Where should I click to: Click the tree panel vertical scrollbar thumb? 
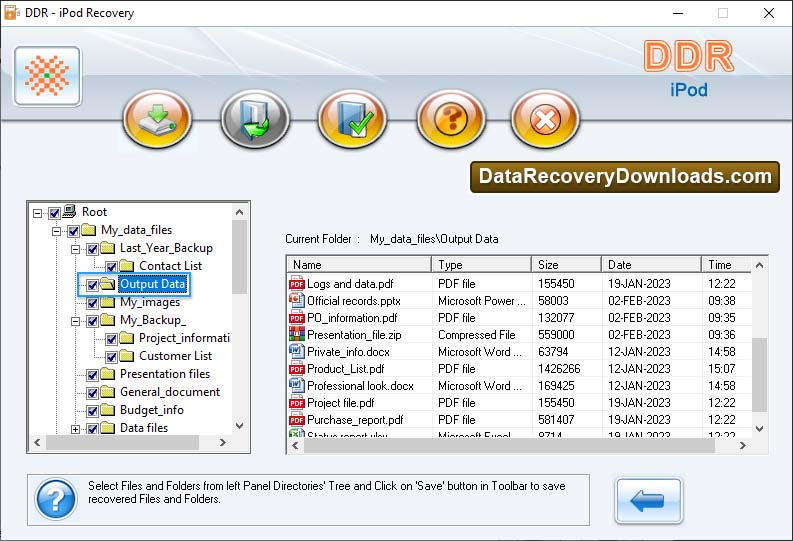tap(240, 256)
